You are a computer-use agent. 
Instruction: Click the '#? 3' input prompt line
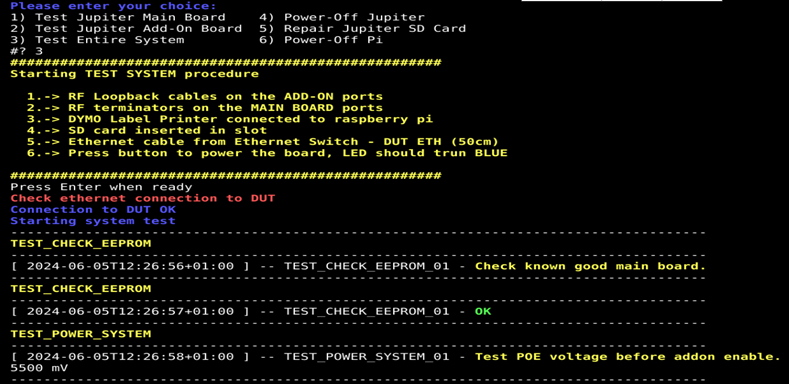pos(27,51)
